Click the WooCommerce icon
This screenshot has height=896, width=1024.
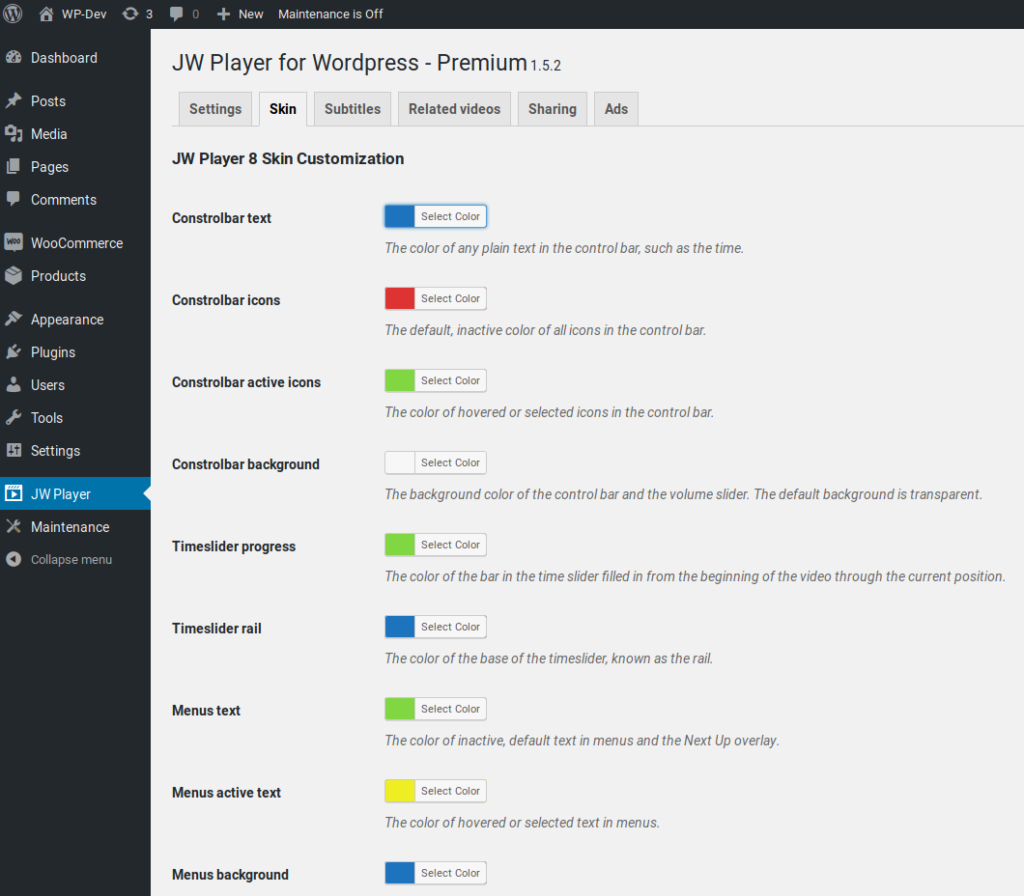(x=14, y=242)
